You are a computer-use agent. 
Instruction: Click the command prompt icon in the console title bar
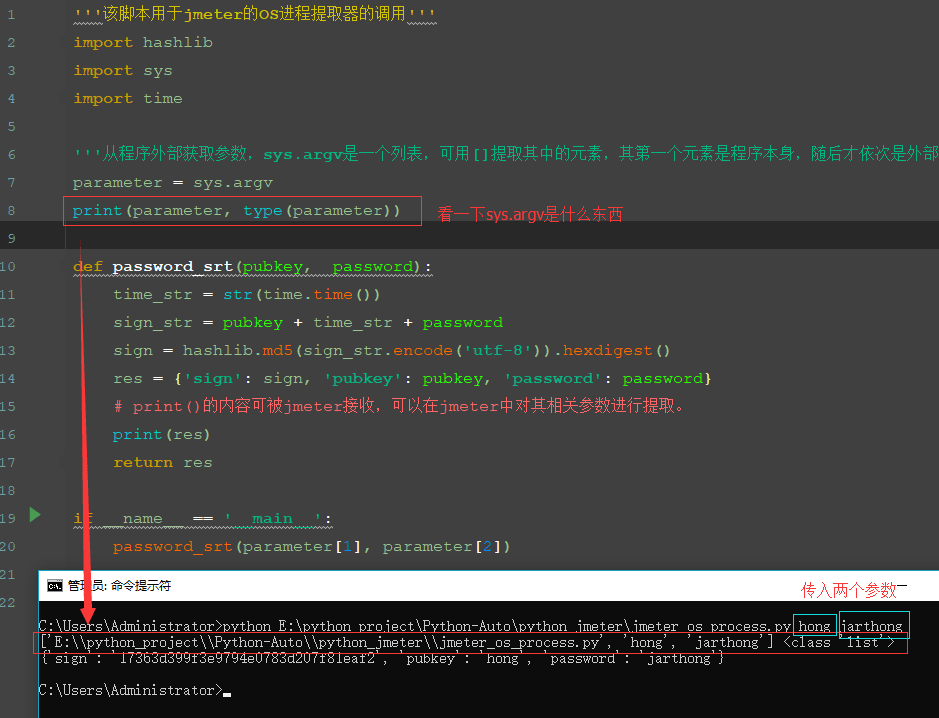tap(55, 586)
